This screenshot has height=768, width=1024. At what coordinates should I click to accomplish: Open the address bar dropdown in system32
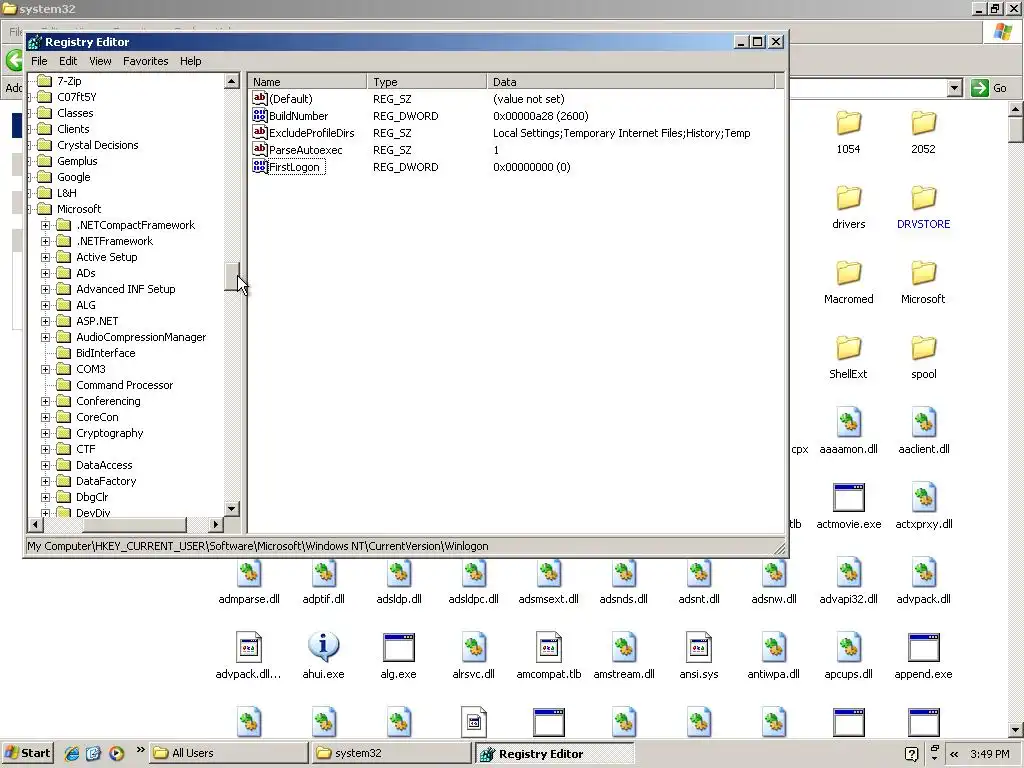955,88
